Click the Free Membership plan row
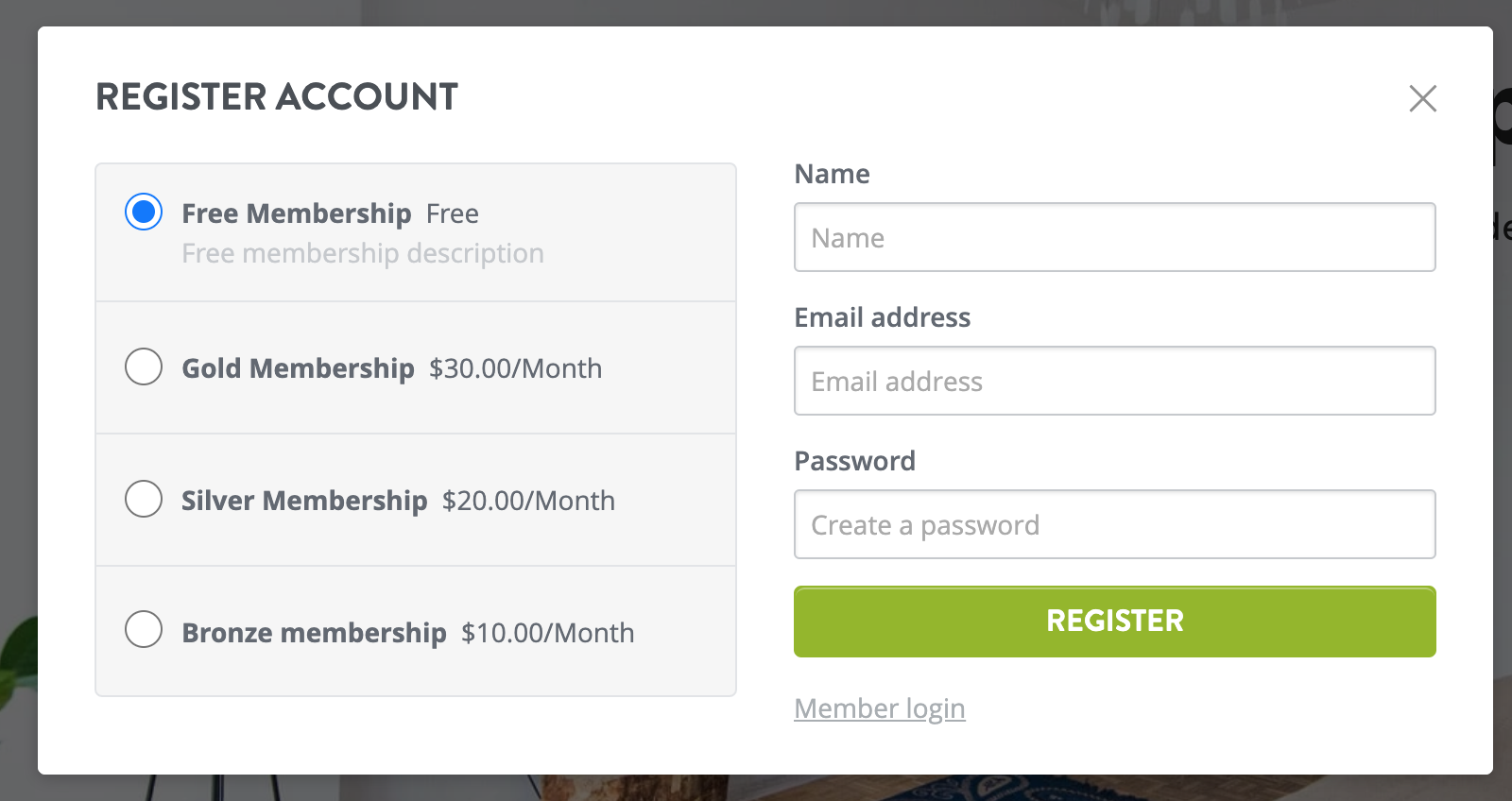 coord(416,231)
